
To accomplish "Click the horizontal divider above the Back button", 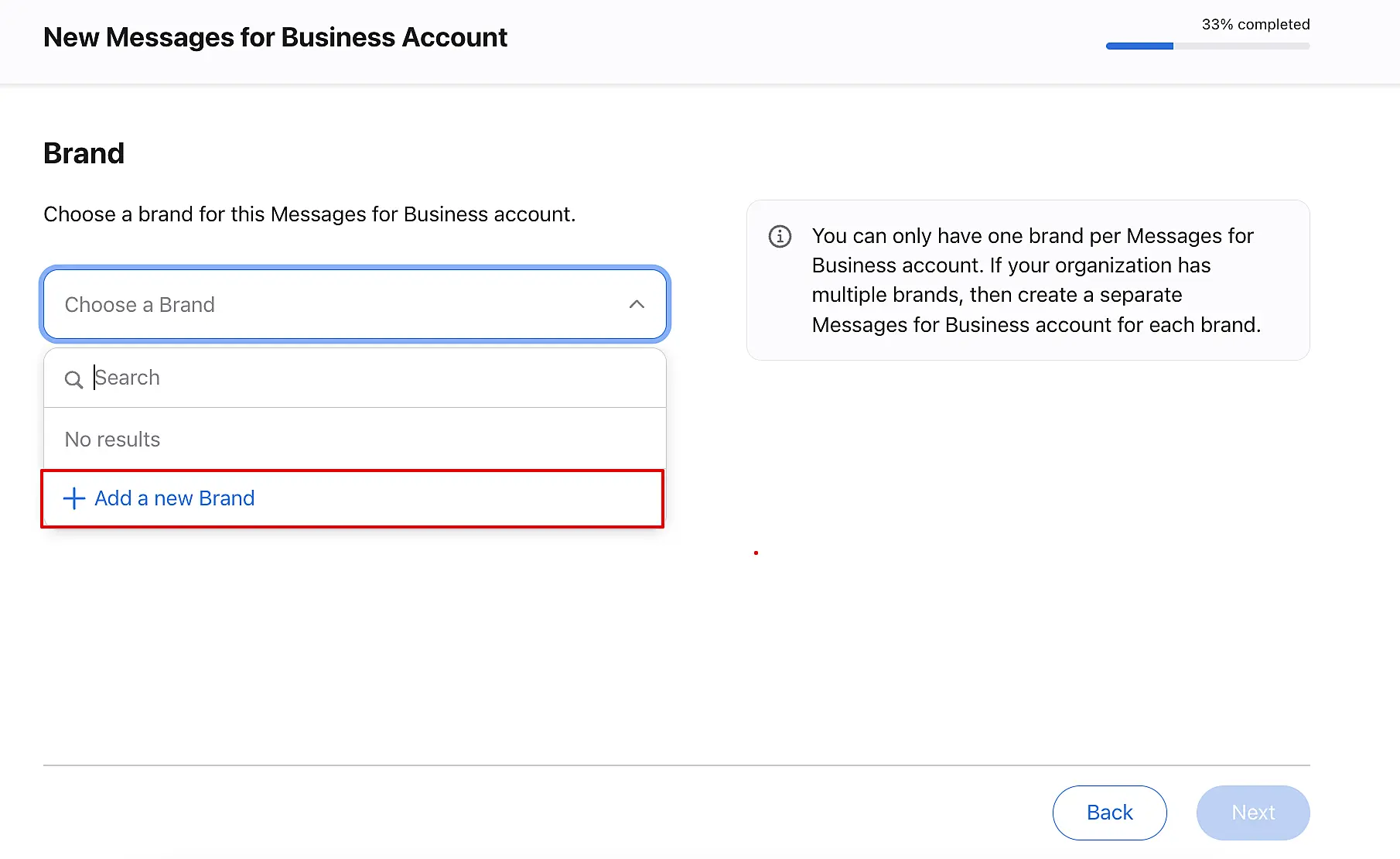I will pos(676,765).
